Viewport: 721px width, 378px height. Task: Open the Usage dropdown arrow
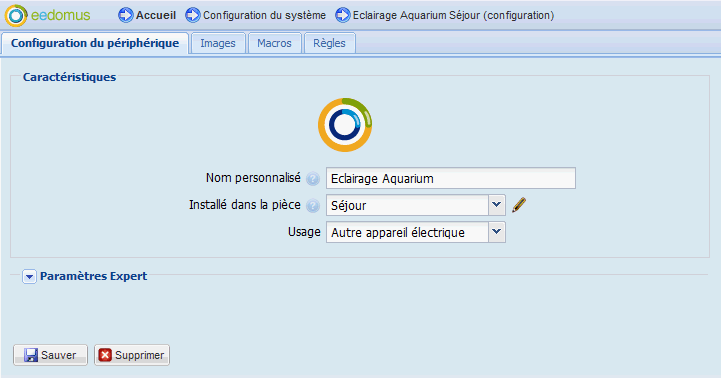pyautogui.click(x=497, y=232)
